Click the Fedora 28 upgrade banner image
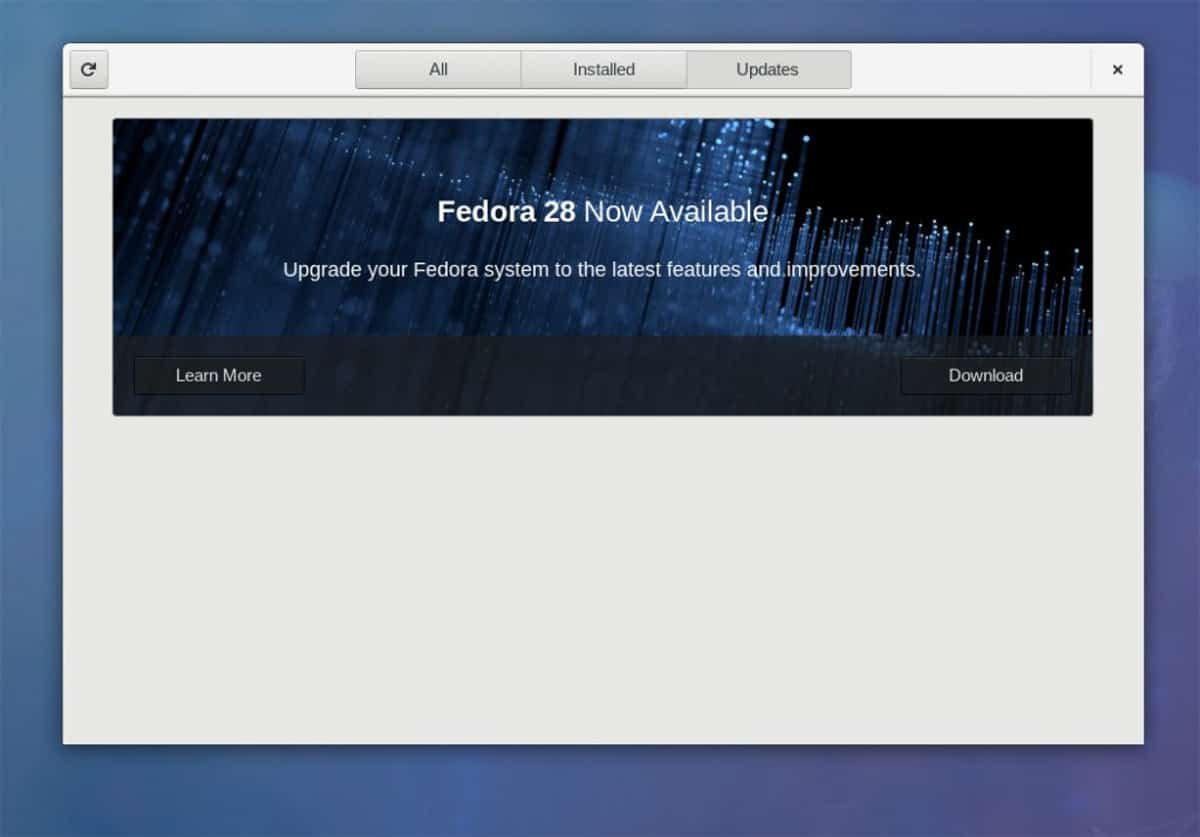This screenshot has width=1200, height=837. click(x=602, y=240)
